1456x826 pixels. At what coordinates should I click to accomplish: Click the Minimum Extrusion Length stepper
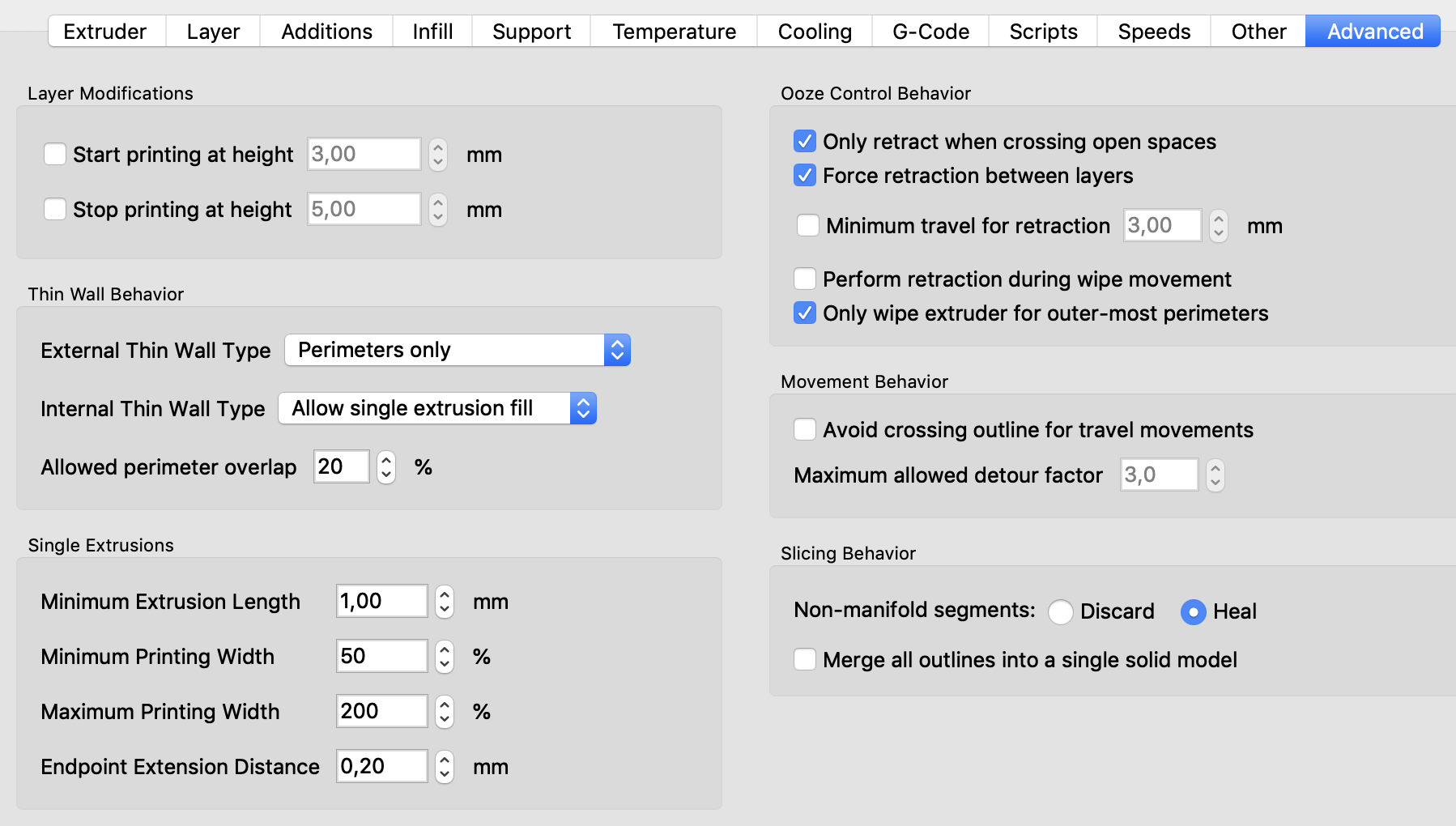pos(445,602)
